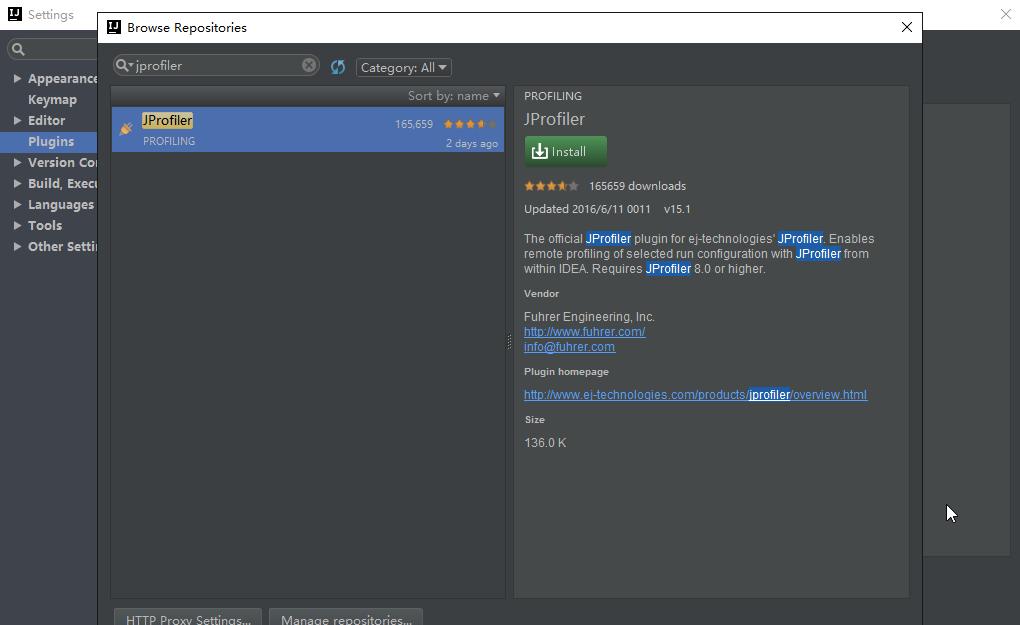Click '165659 downloads' in details
The height and width of the screenshot is (625, 1020).
(638, 186)
